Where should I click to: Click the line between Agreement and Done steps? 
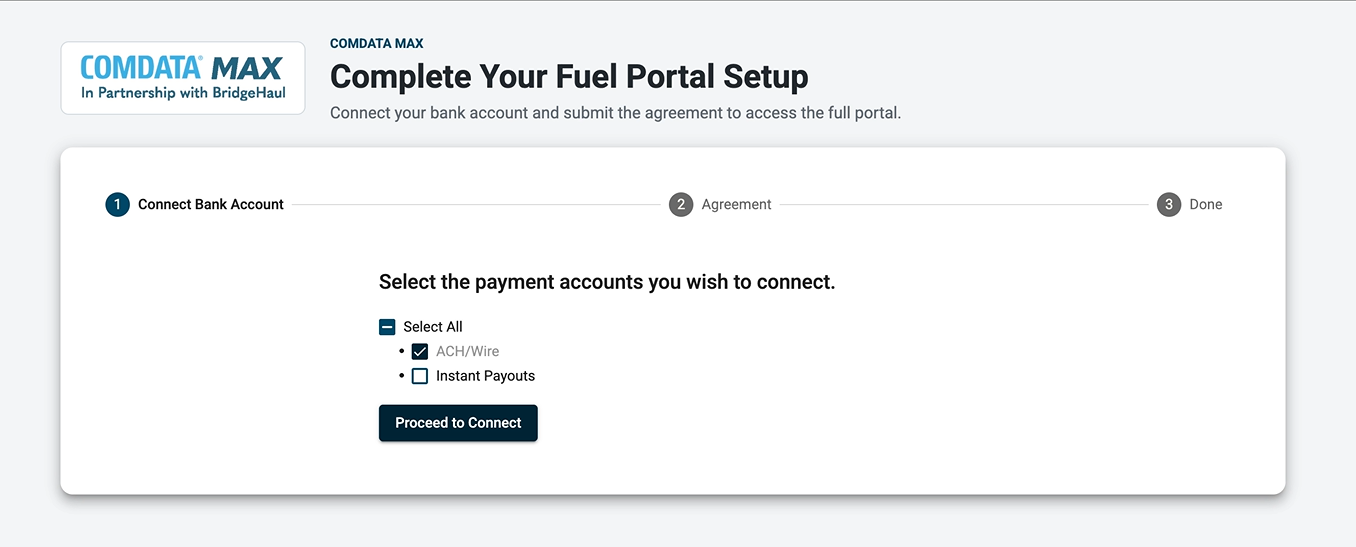tap(964, 204)
